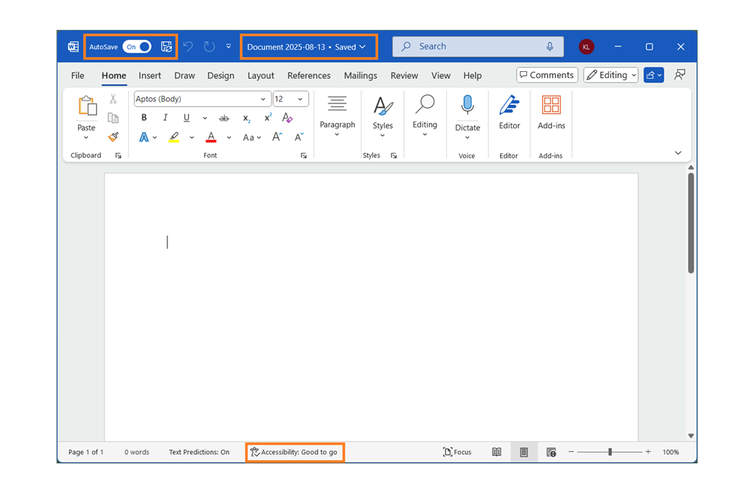Open the Change Case Aa menu
This screenshot has width=750, height=500.
point(252,137)
